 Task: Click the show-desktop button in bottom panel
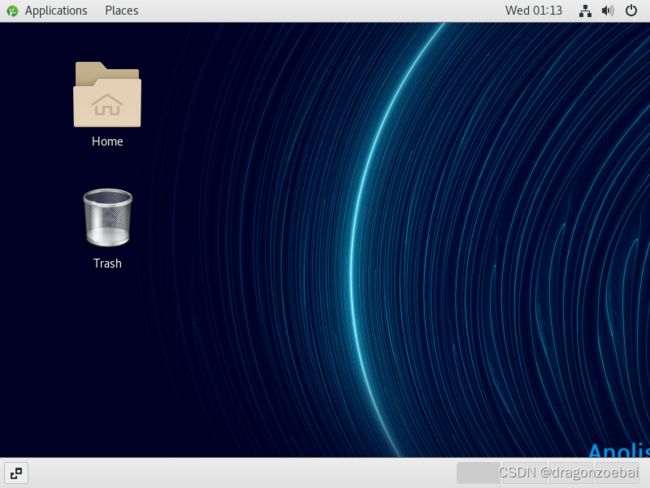click(x=16, y=473)
